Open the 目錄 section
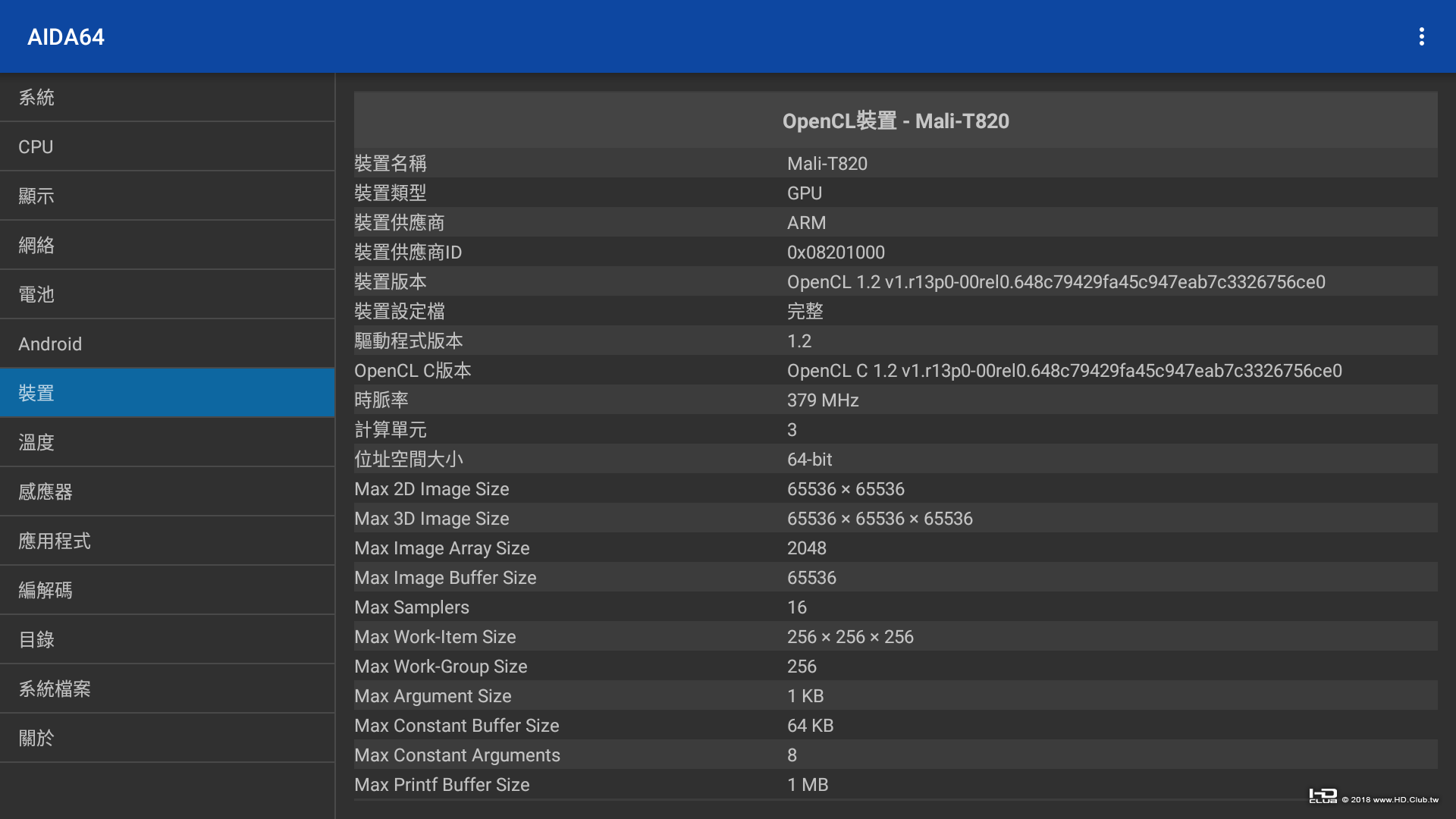The image size is (1456, 819). [167, 639]
